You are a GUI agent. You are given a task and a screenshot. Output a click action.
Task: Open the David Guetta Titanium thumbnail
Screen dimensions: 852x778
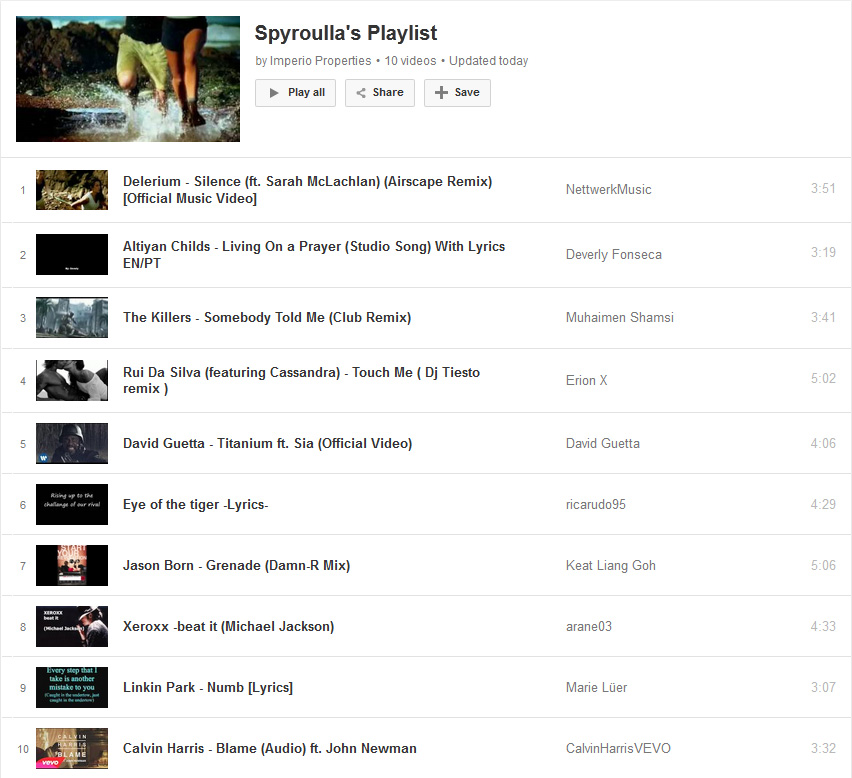click(x=72, y=443)
